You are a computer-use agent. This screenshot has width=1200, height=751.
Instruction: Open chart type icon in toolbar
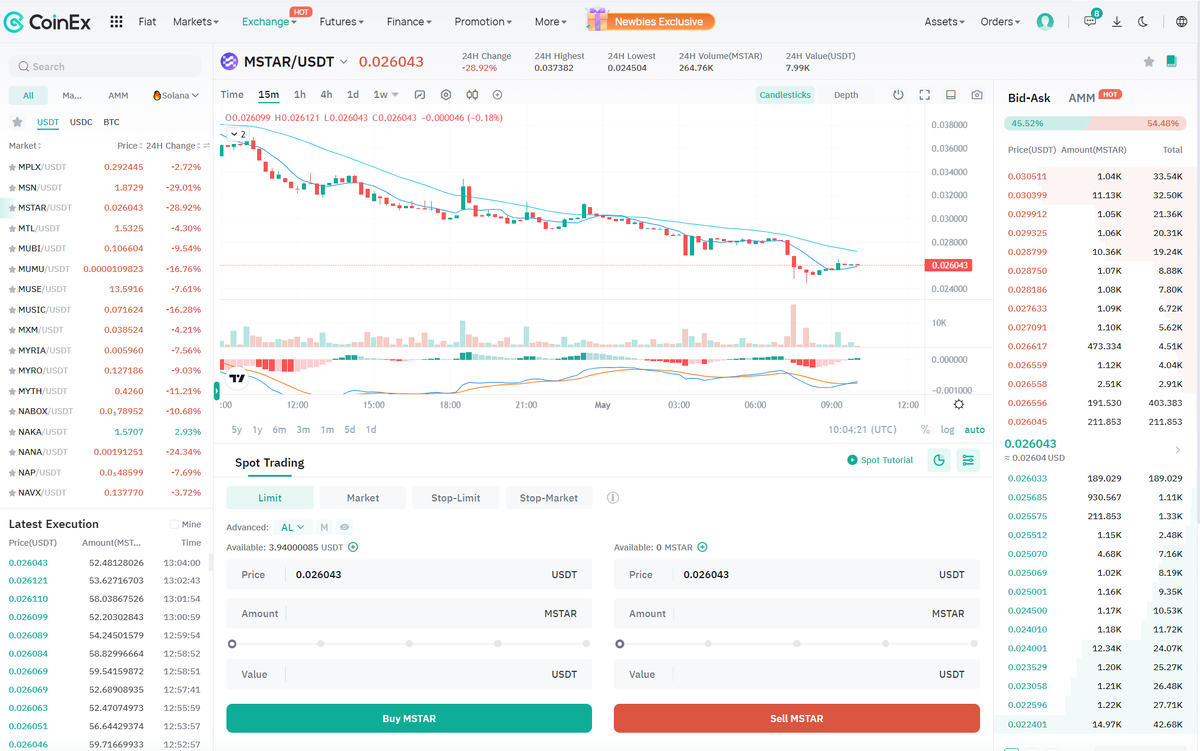pyautogui.click(x=420, y=95)
